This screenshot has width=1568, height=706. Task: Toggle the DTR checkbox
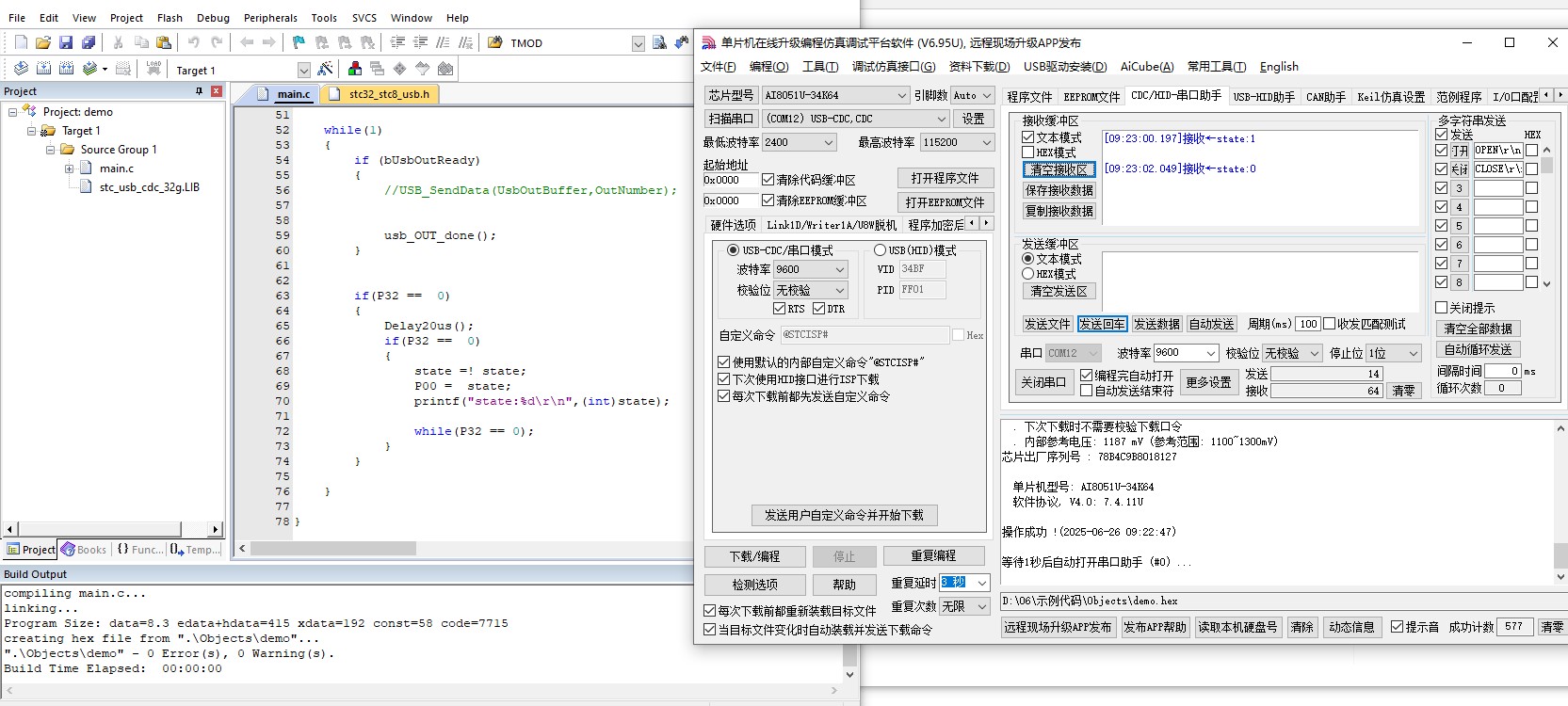818,309
